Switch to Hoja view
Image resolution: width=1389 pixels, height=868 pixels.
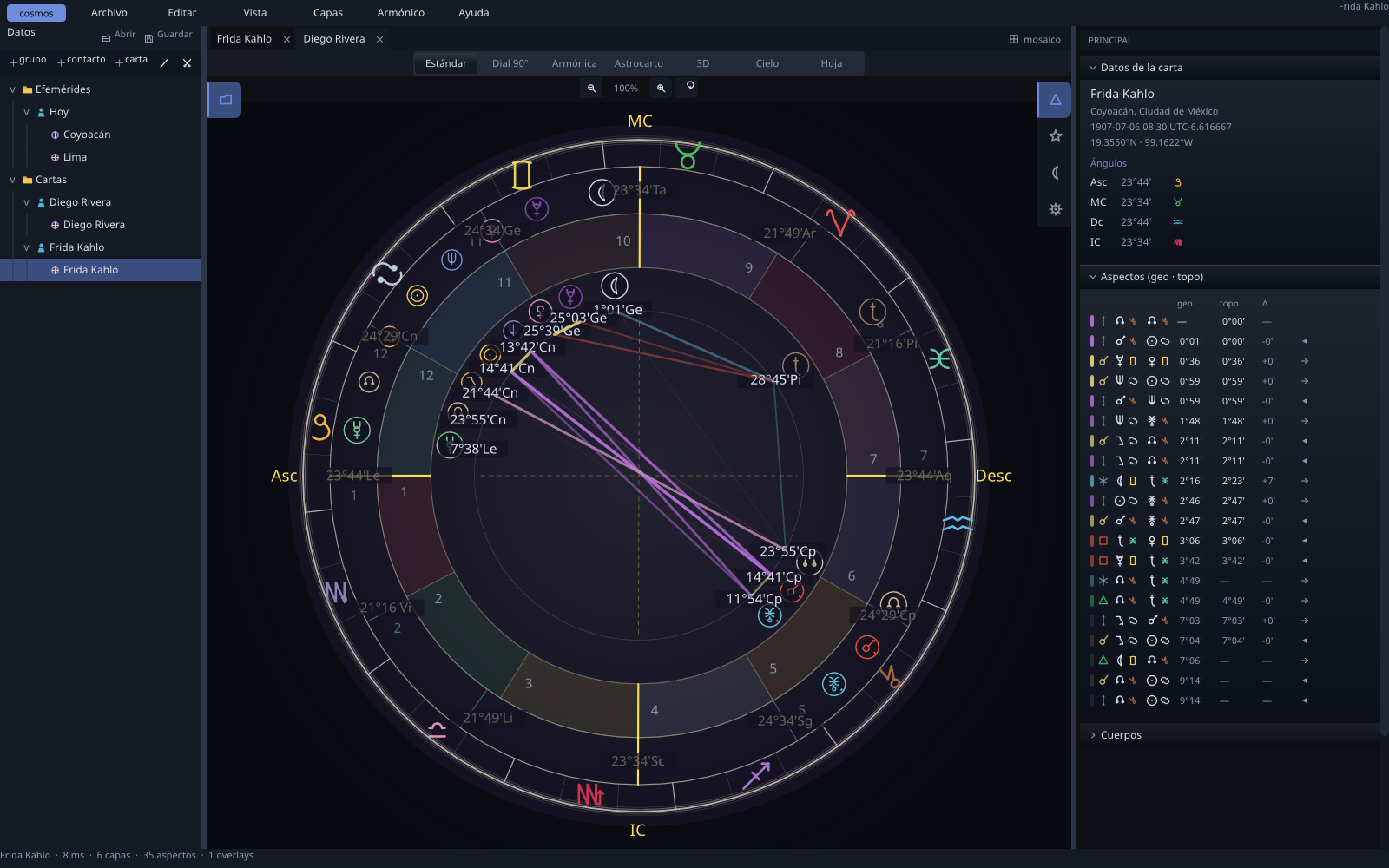pyautogui.click(x=832, y=63)
